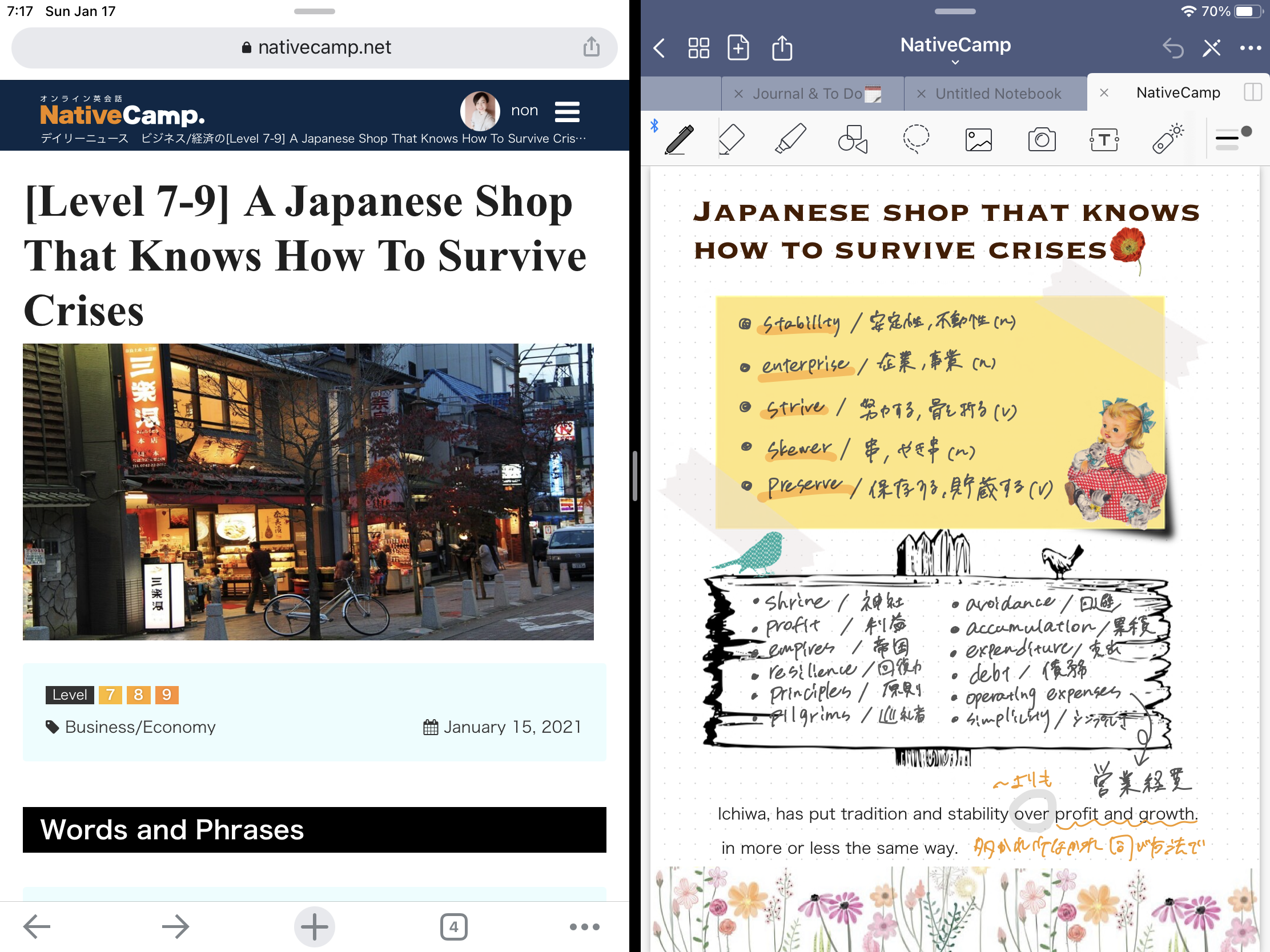Select the Pen tool in GoodNotes

tap(680, 139)
